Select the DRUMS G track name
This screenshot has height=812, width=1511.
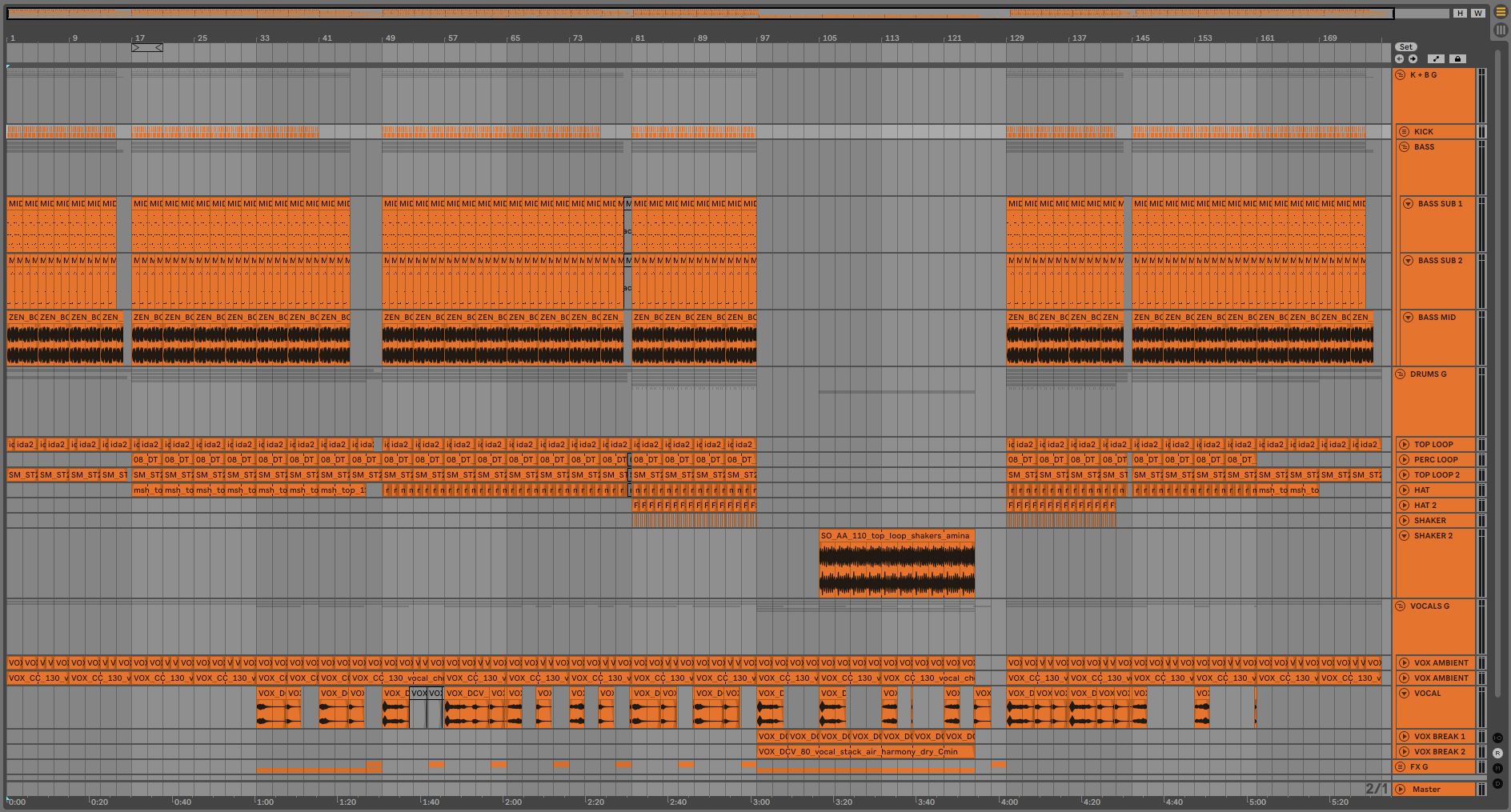tap(1429, 374)
